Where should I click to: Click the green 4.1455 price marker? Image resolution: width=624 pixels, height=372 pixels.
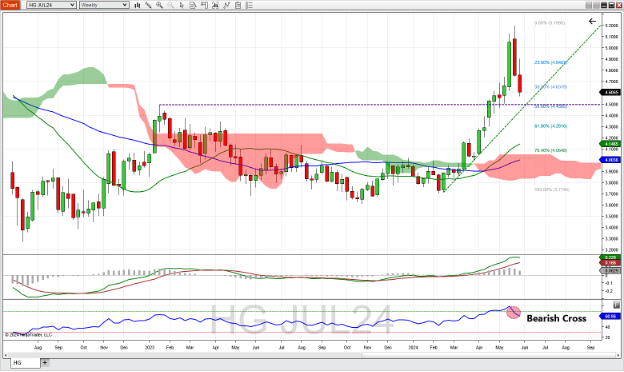[610, 144]
